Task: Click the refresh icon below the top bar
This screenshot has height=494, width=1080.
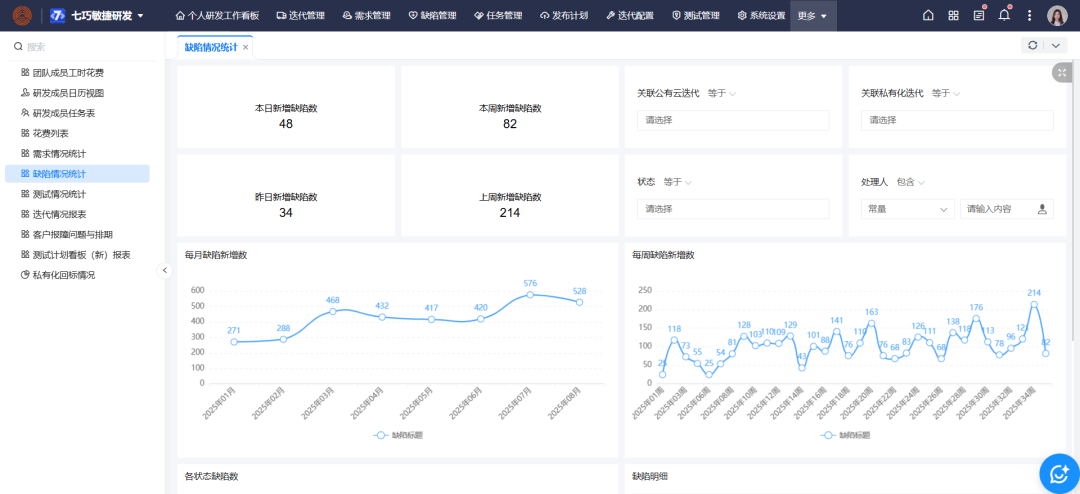Action: pos(1032,46)
